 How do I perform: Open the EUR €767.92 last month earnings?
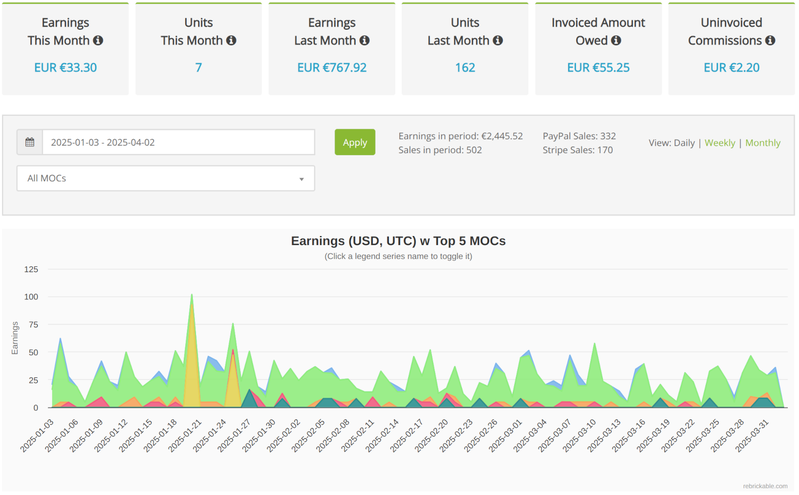[331, 68]
